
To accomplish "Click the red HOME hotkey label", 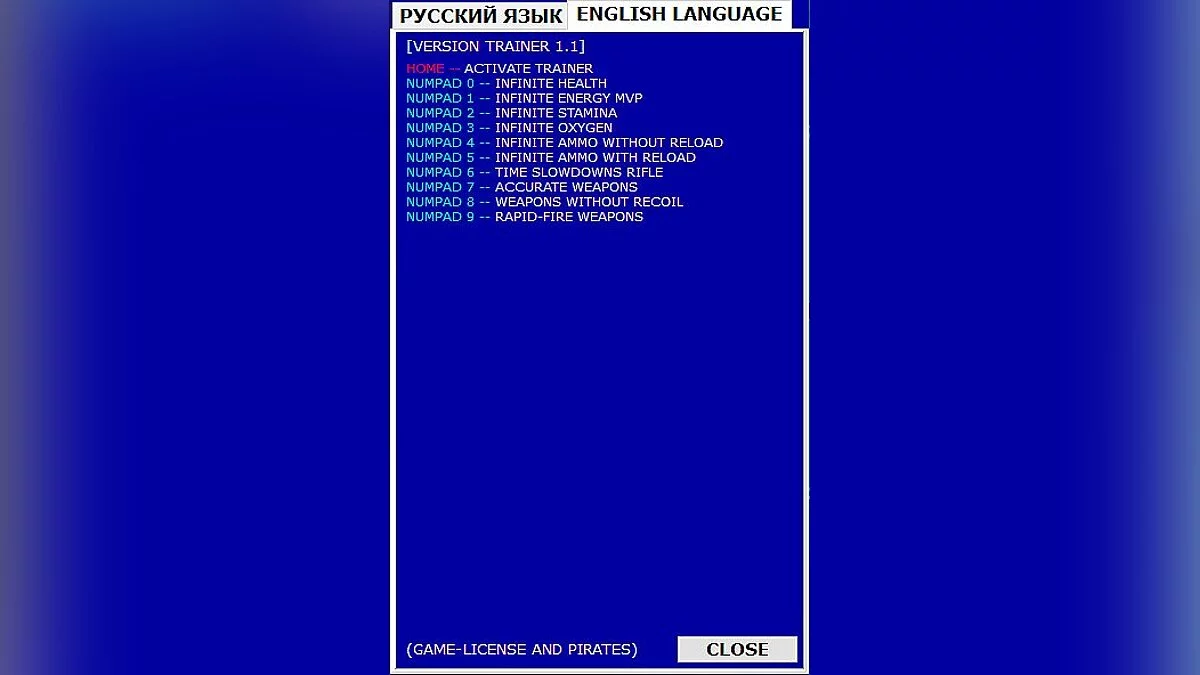I will (425, 69).
